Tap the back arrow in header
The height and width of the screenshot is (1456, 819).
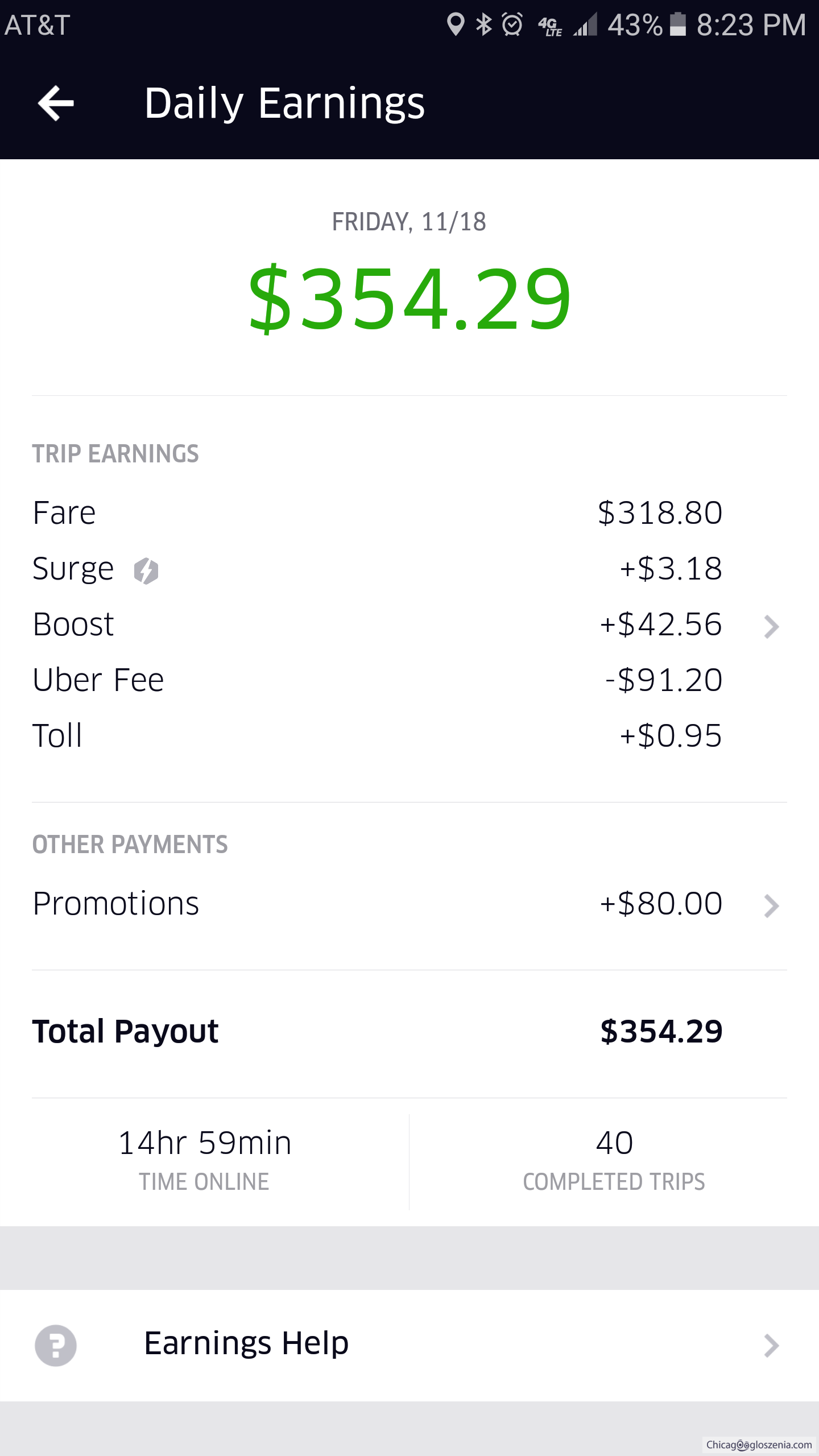[56, 103]
